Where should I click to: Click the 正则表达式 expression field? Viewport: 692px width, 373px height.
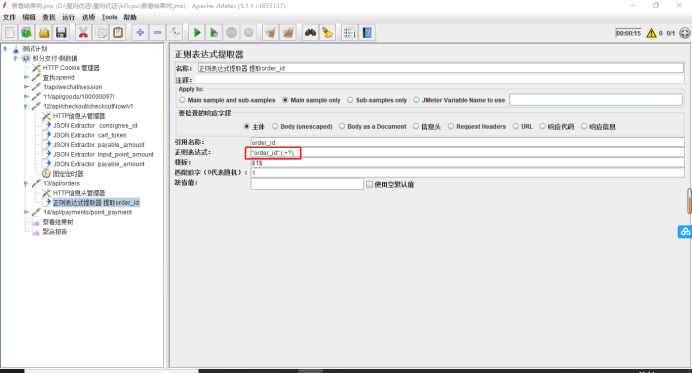point(467,153)
